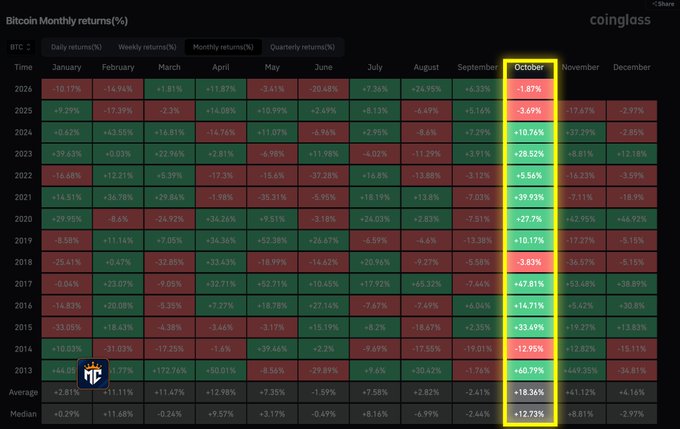
Task: Click the coinglass logo
Action: [x=620, y=20]
